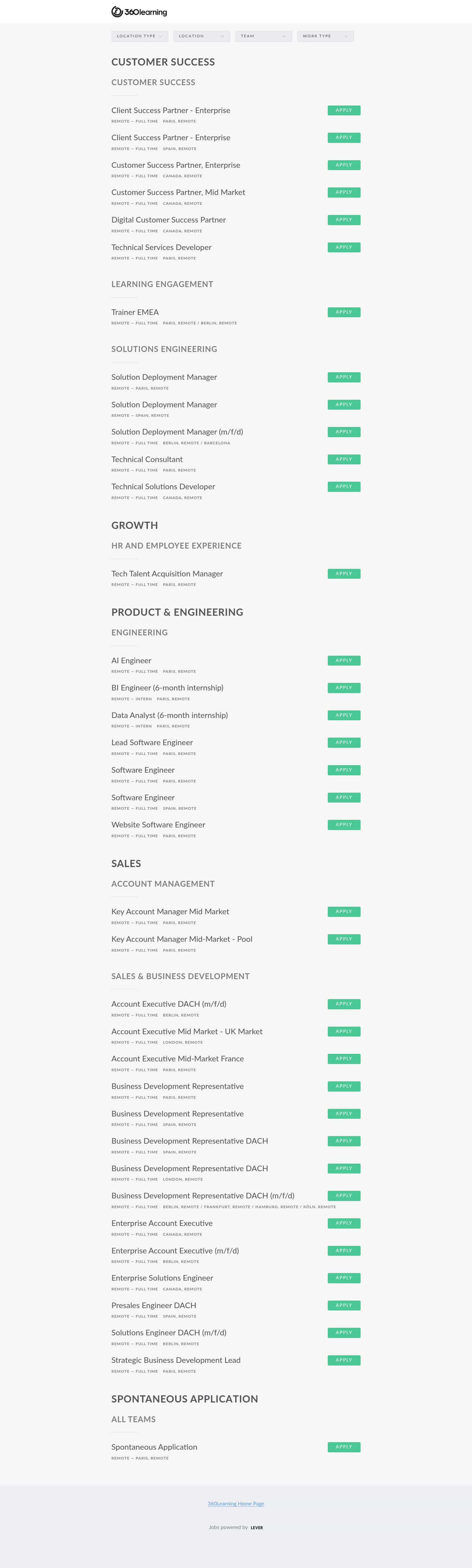This screenshot has height=1568, width=472.
Task: Click the Lever logo in footer
Action: click(257, 1527)
